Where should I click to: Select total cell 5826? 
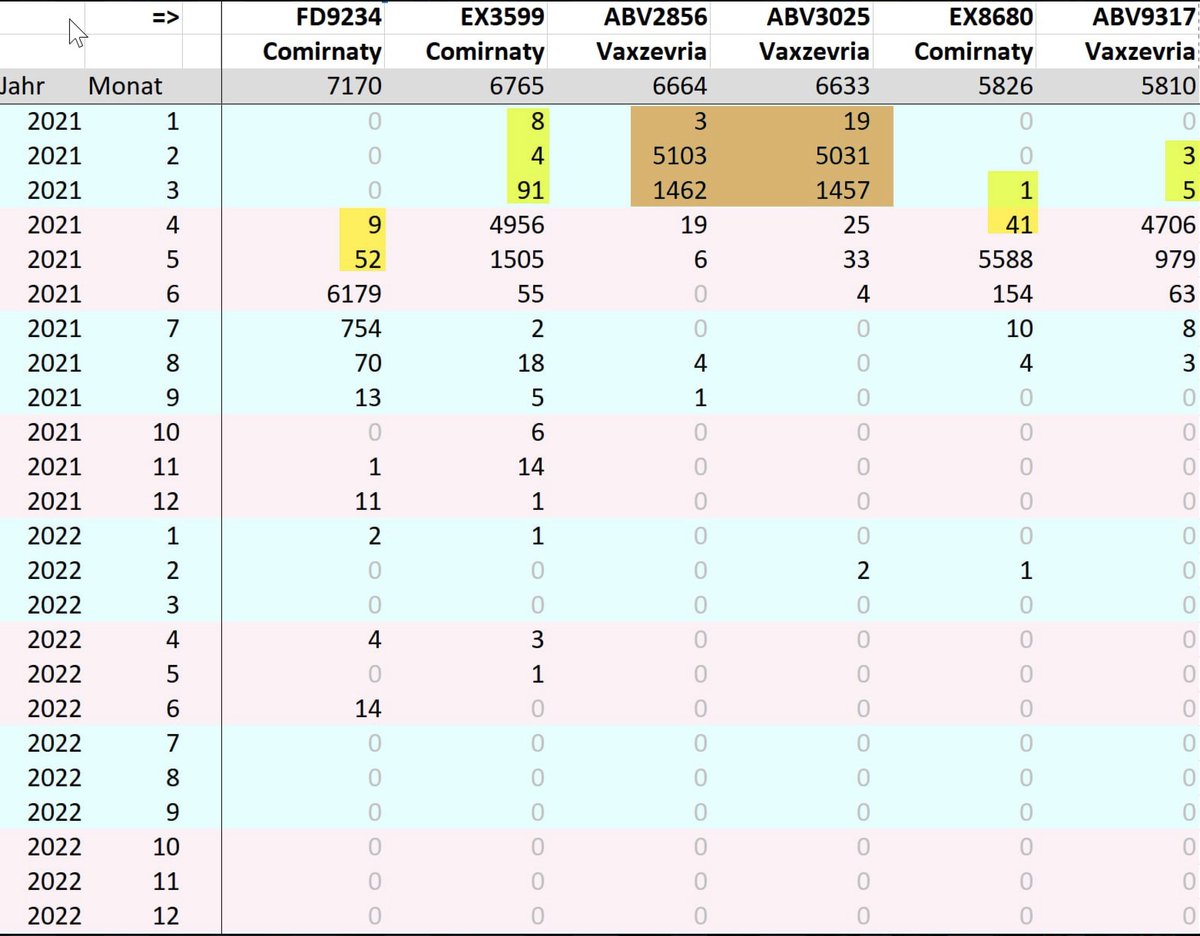point(1005,87)
